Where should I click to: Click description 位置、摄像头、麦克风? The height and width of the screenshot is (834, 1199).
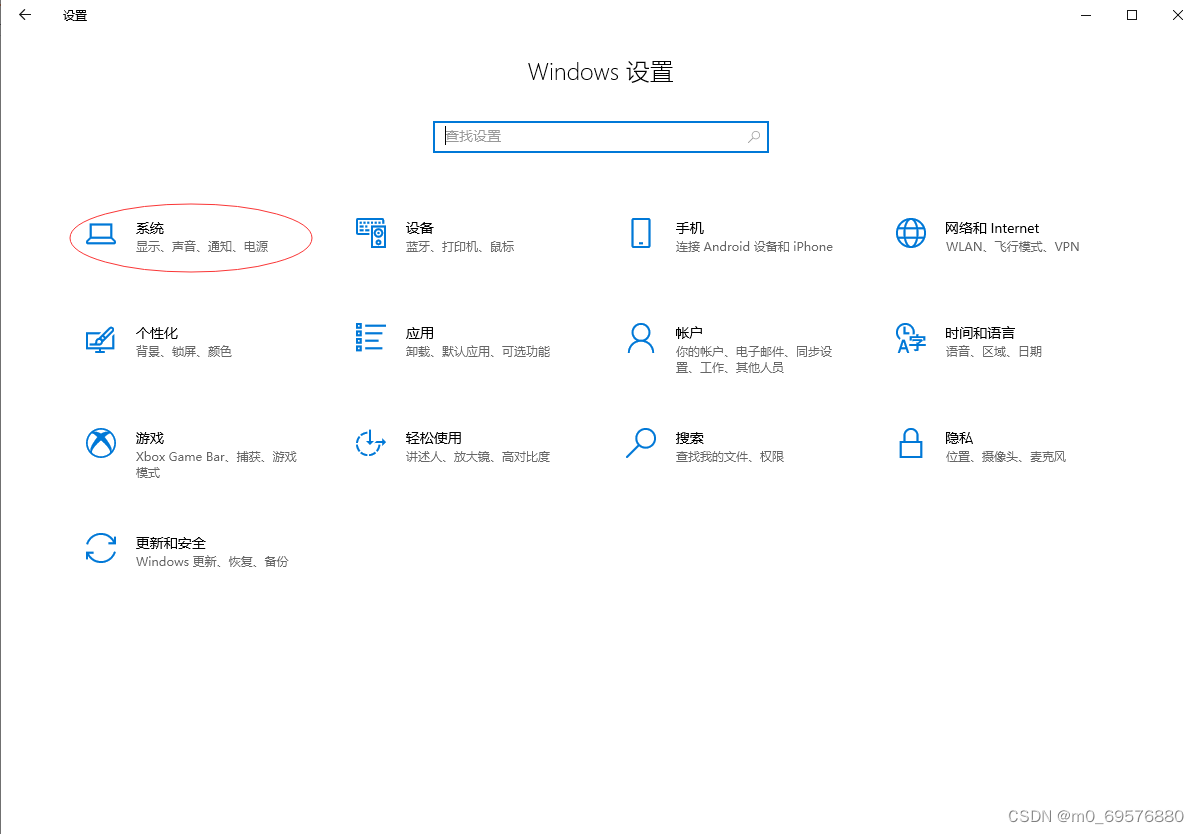coord(1006,456)
